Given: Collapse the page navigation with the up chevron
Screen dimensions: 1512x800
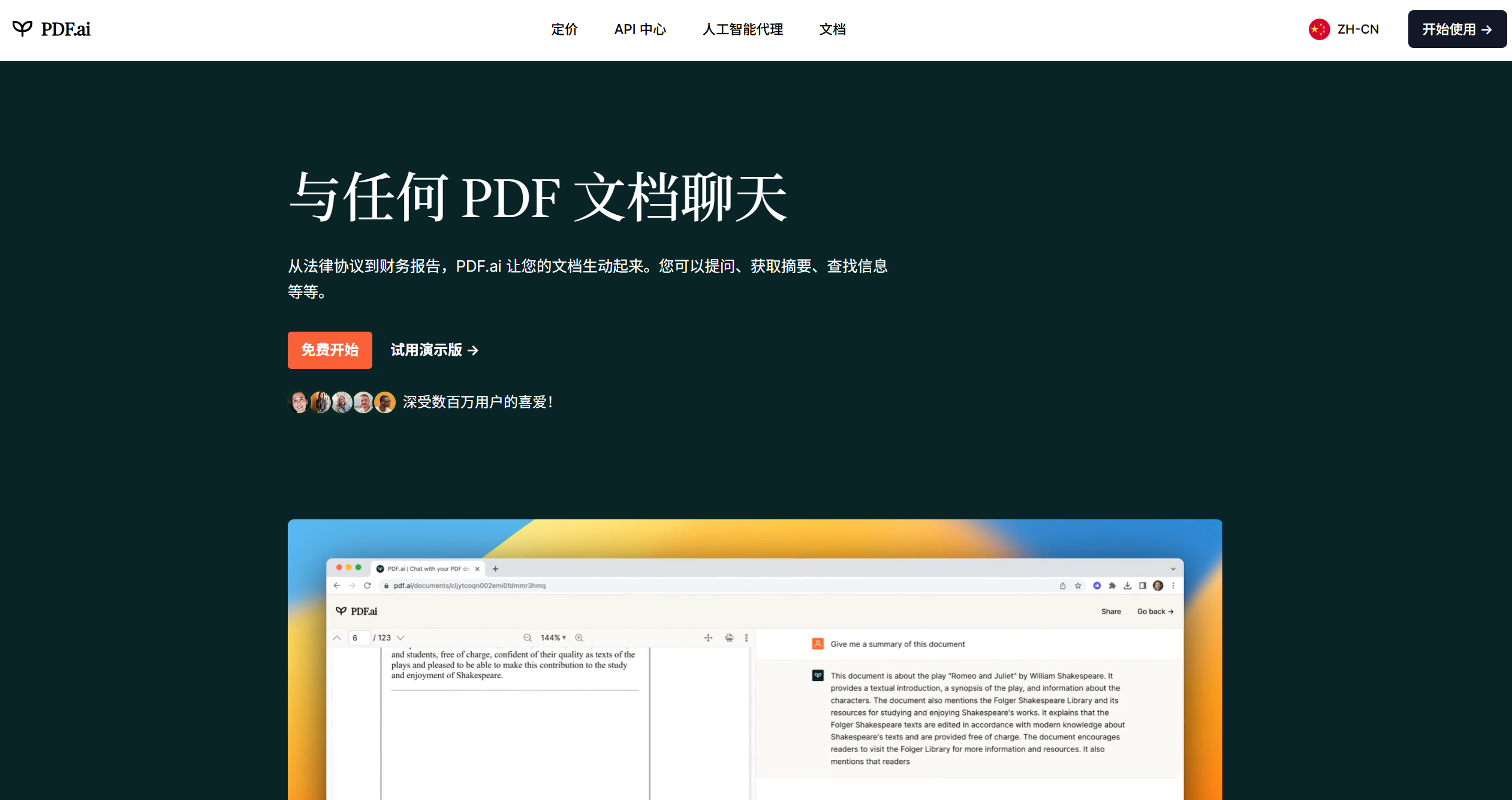Looking at the screenshot, I should point(336,637).
